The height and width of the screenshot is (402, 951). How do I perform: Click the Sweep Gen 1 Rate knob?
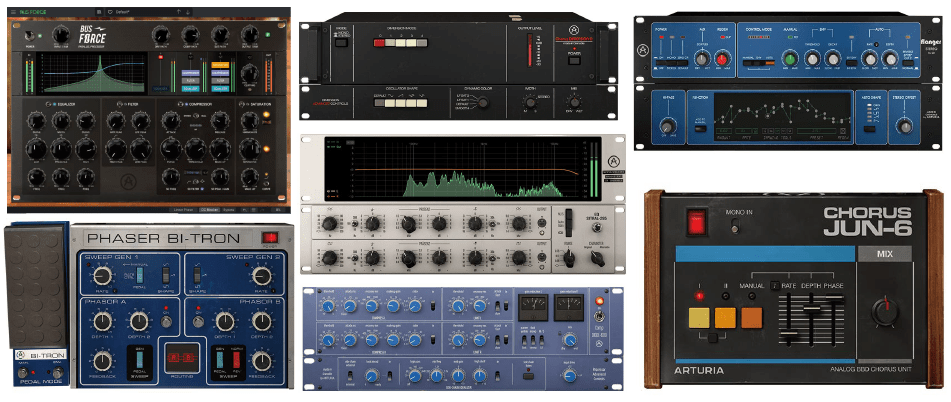105,276
